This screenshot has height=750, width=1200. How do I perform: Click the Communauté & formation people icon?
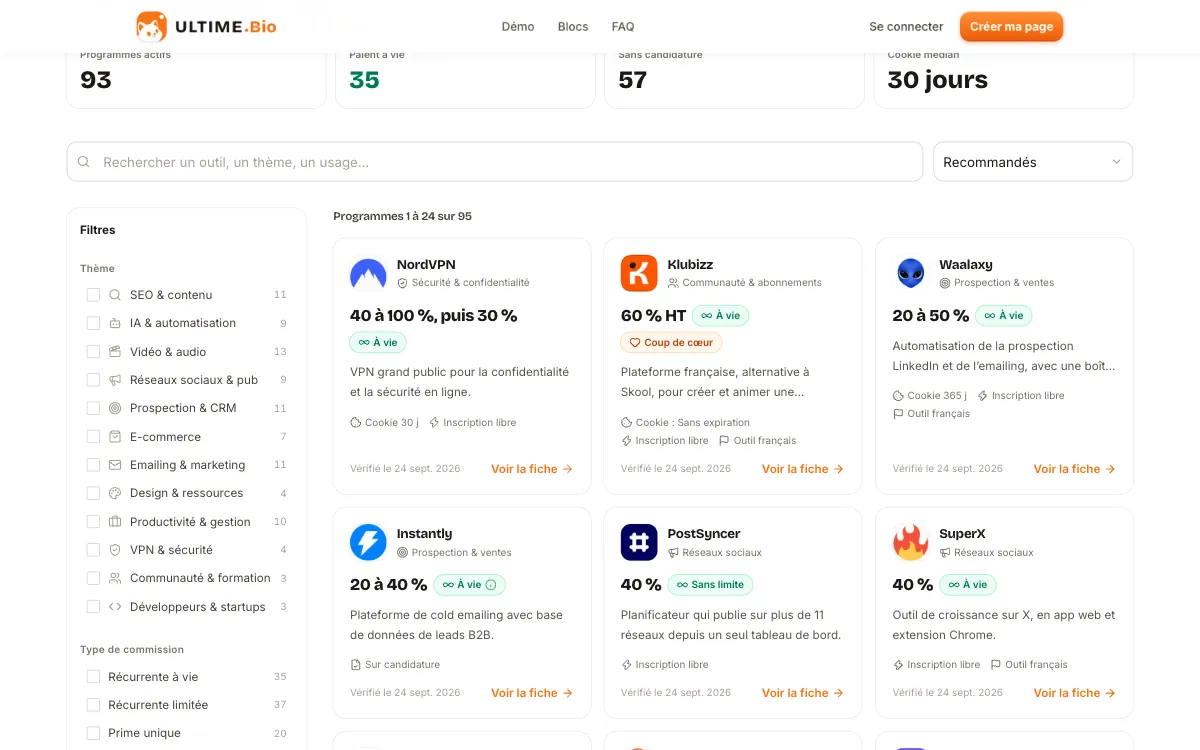(115, 578)
